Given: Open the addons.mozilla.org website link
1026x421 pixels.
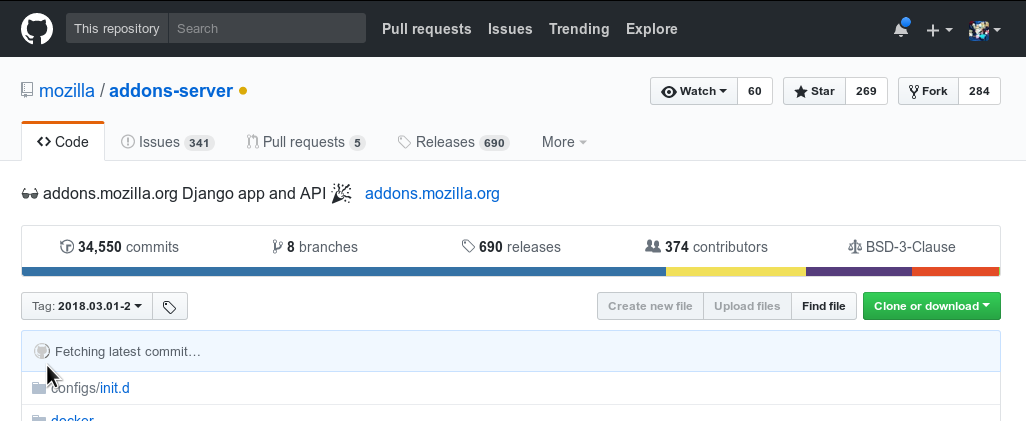Looking at the screenshot, I should click(x=432, y=194).
